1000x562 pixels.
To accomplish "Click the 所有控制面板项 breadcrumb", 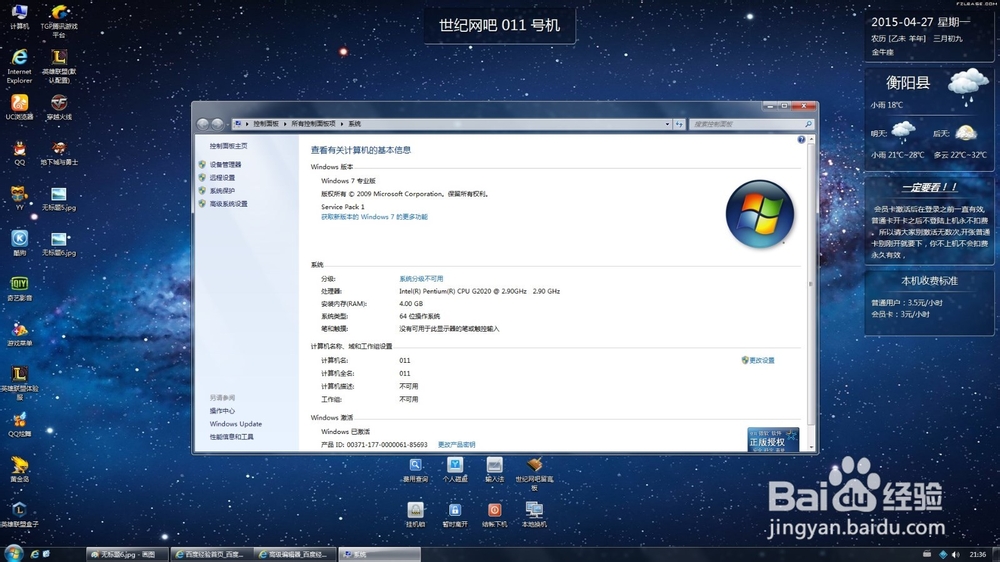I will tap(313, 124).
